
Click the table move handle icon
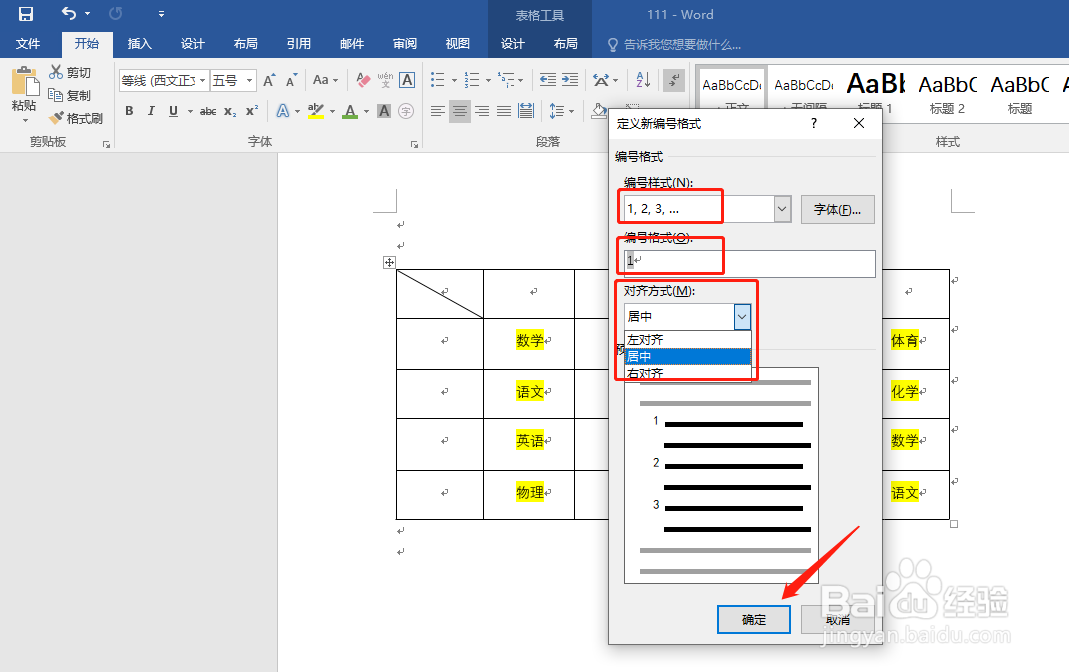click(x=389, y=262)
